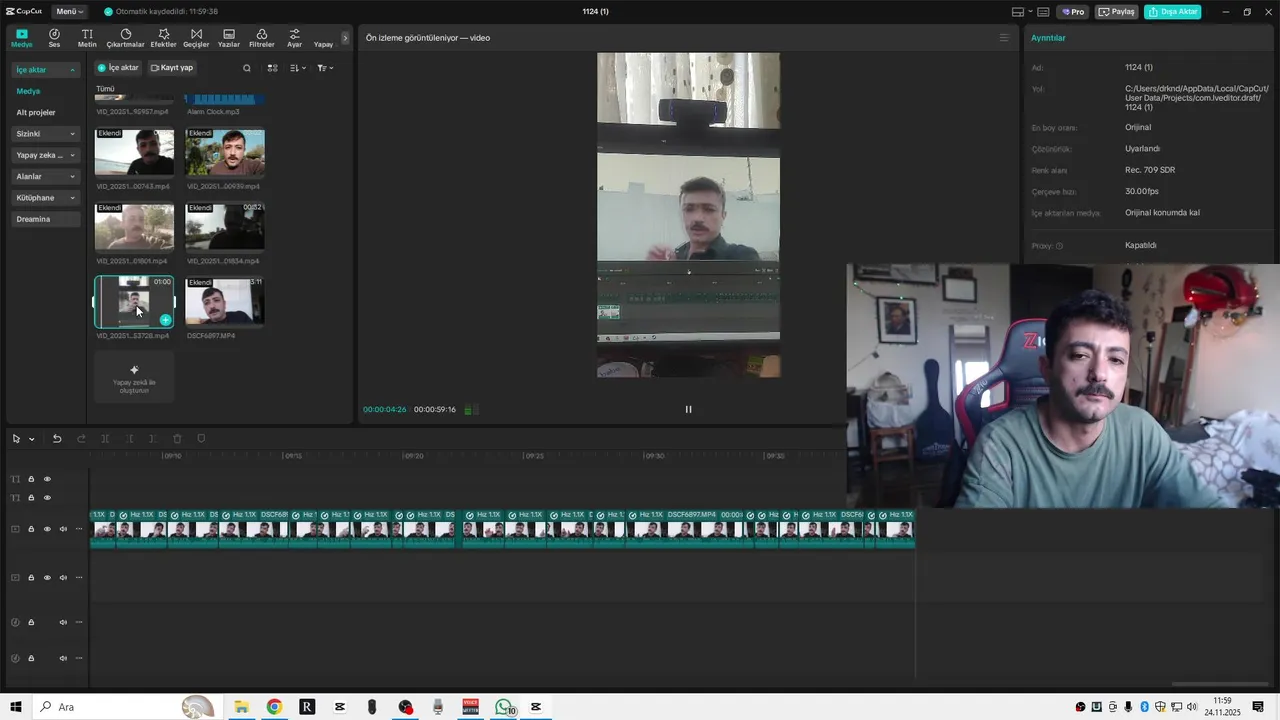Click the 09:20 mark on the timeline ruler

(x=413, y=456)
